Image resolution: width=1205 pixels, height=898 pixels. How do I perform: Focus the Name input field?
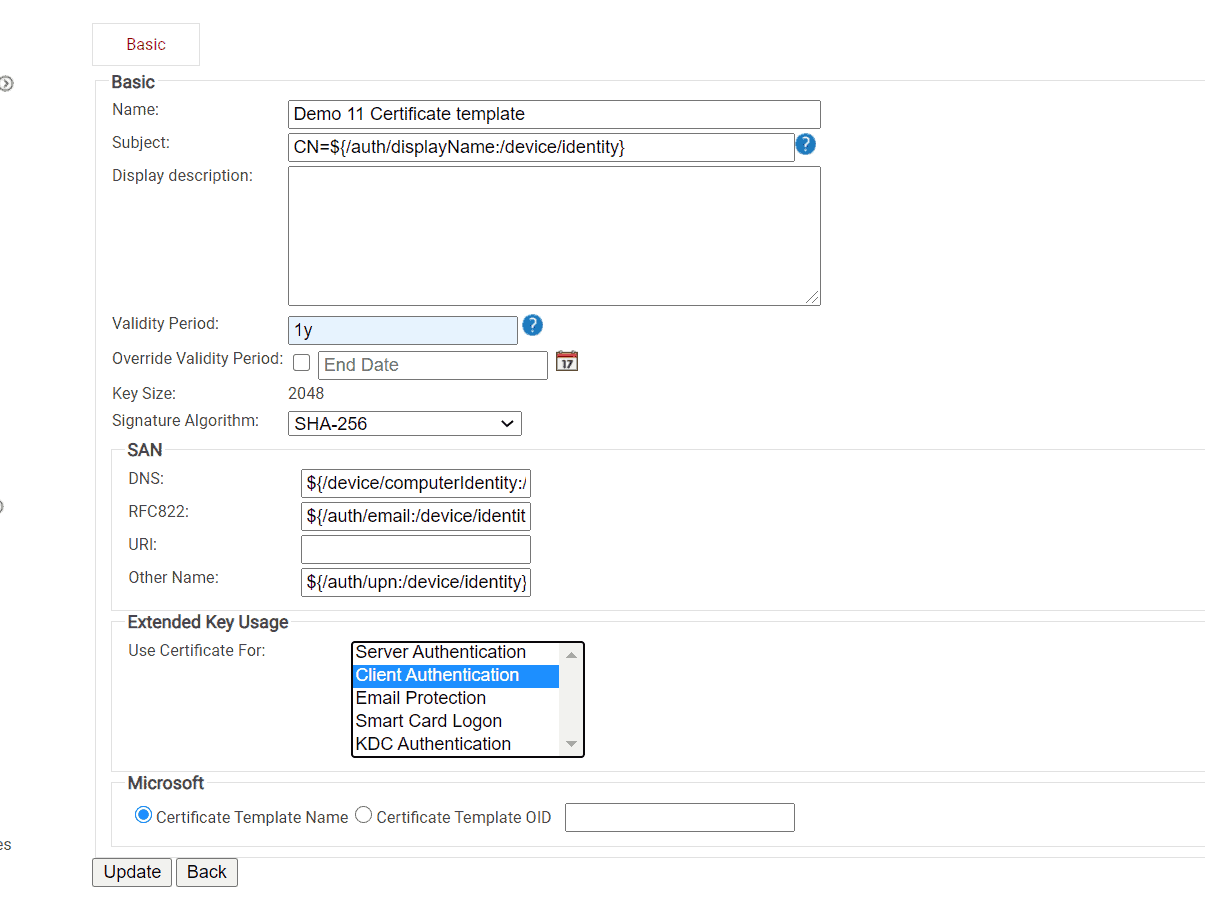[554, 114]
